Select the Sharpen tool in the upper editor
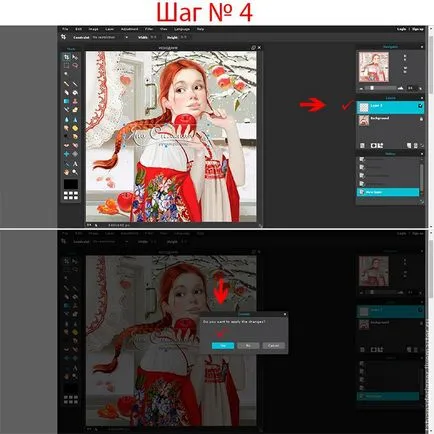This screenshot has width=434, height=434. coord(75,119)
